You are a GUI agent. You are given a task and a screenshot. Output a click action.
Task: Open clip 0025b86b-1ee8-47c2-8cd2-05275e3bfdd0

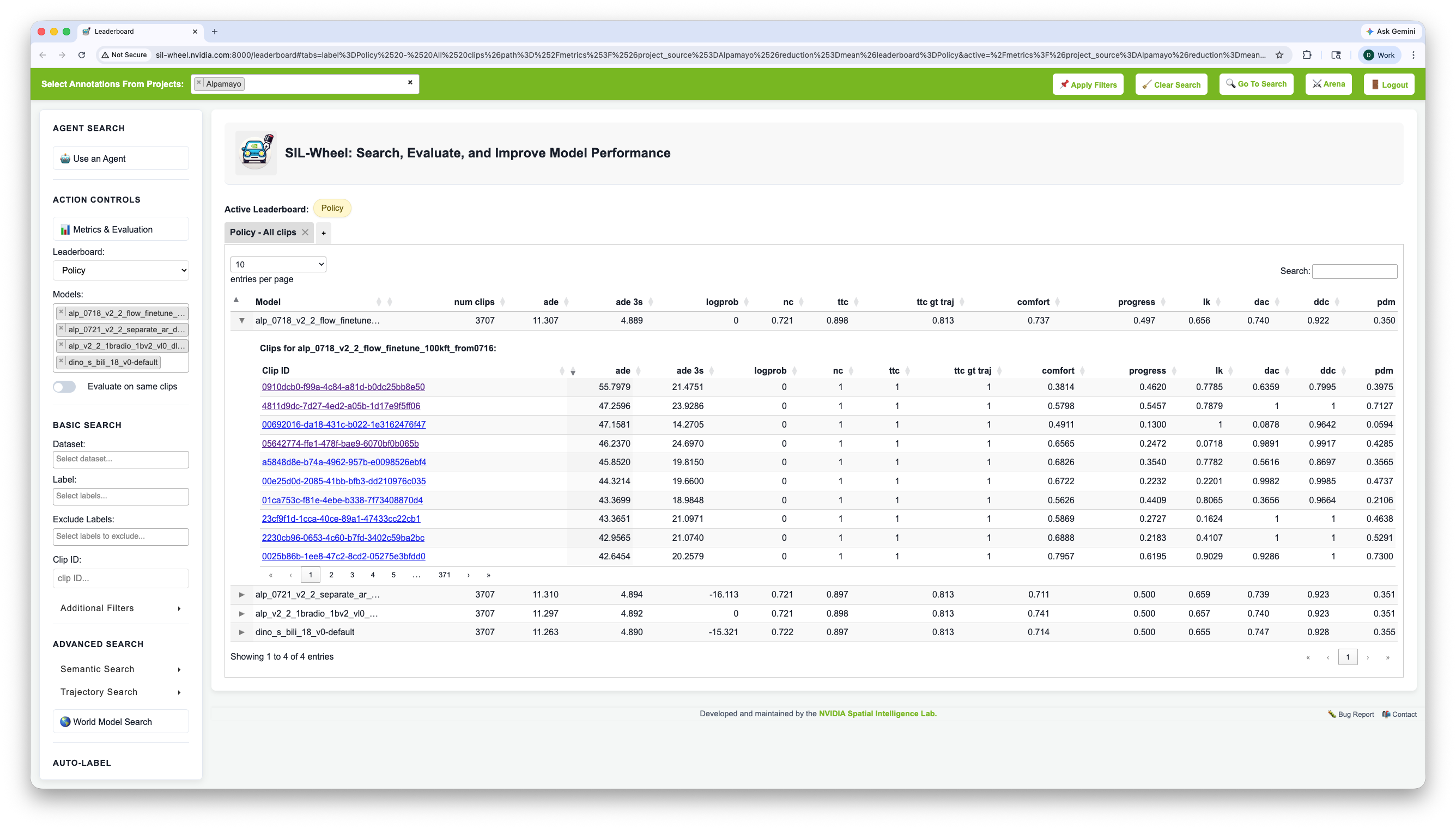pos(343,556)
